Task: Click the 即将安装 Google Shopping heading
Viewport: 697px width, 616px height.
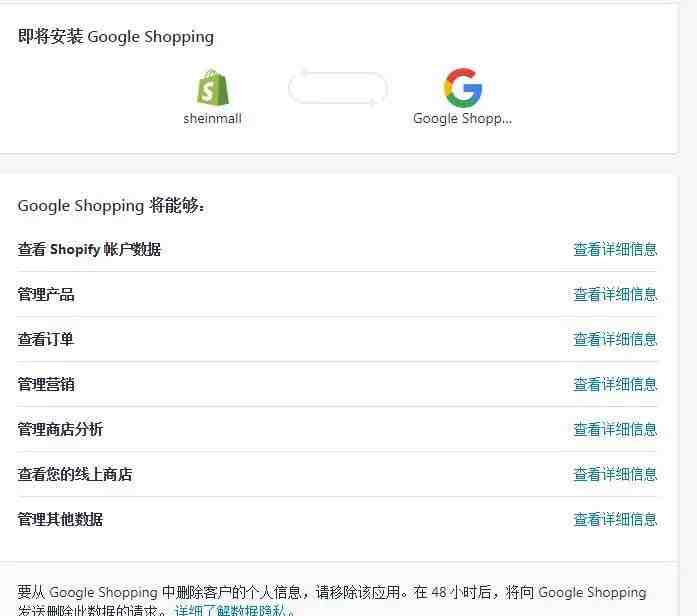Action: (x=116, y=36)
